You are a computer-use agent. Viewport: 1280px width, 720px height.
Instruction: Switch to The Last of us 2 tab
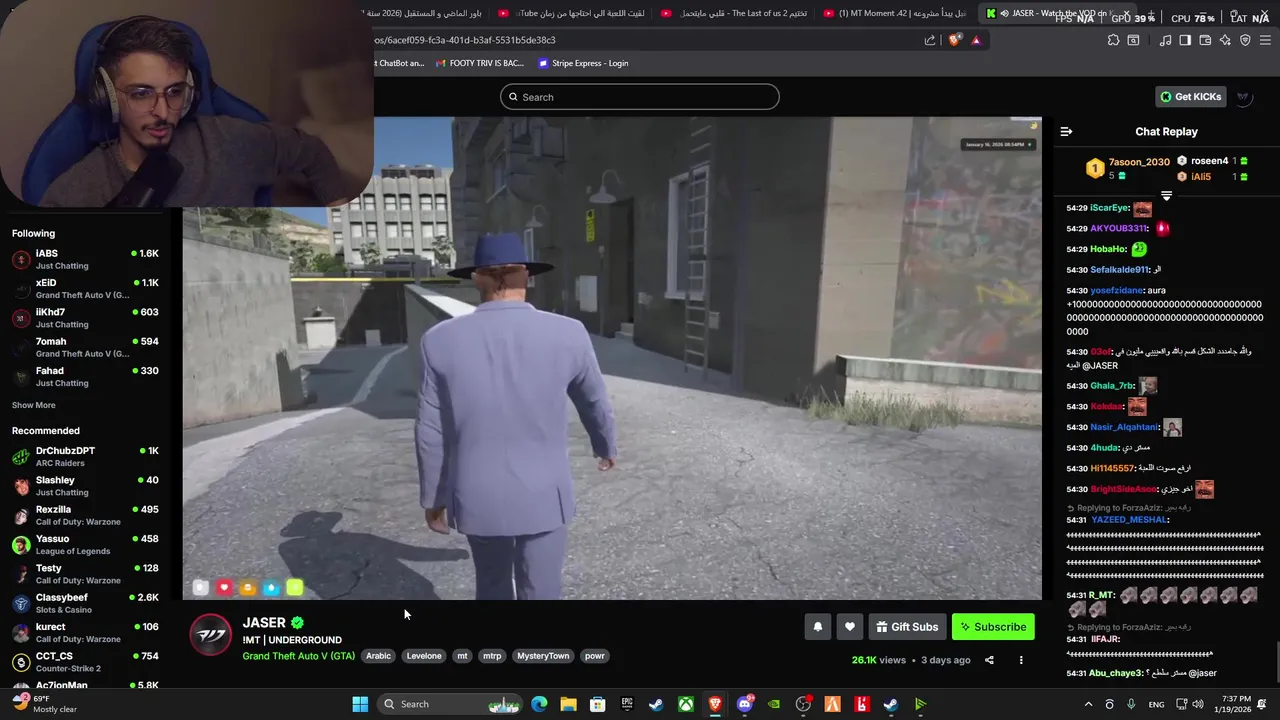click(x=735, y=13)
